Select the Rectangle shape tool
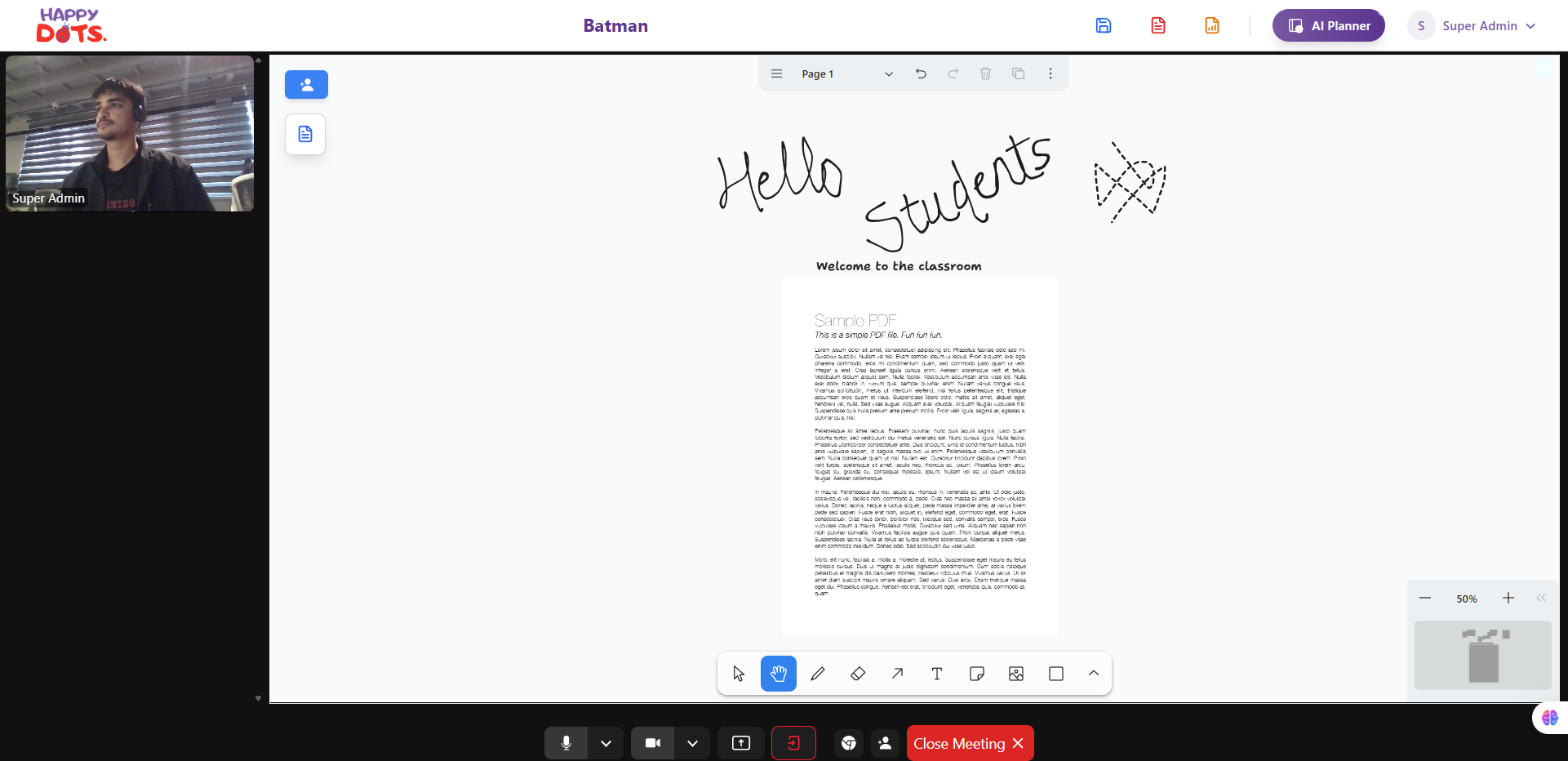The height and width of the screenshot is (761, 1568). 1055,674
